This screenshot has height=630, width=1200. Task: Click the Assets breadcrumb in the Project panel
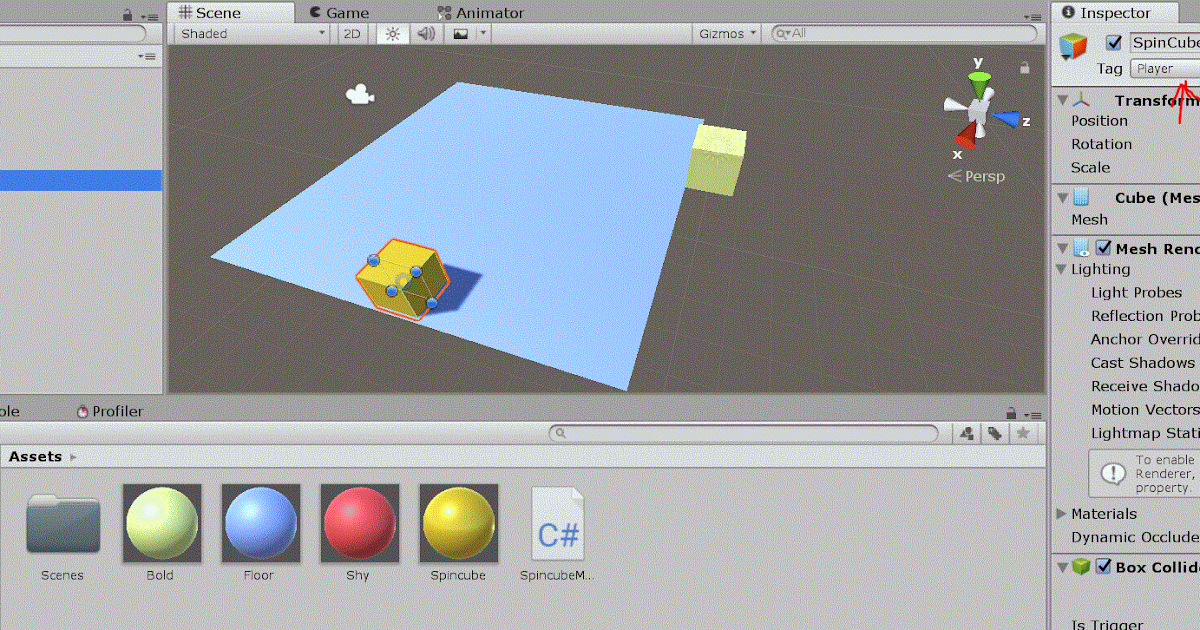(37, 456)
